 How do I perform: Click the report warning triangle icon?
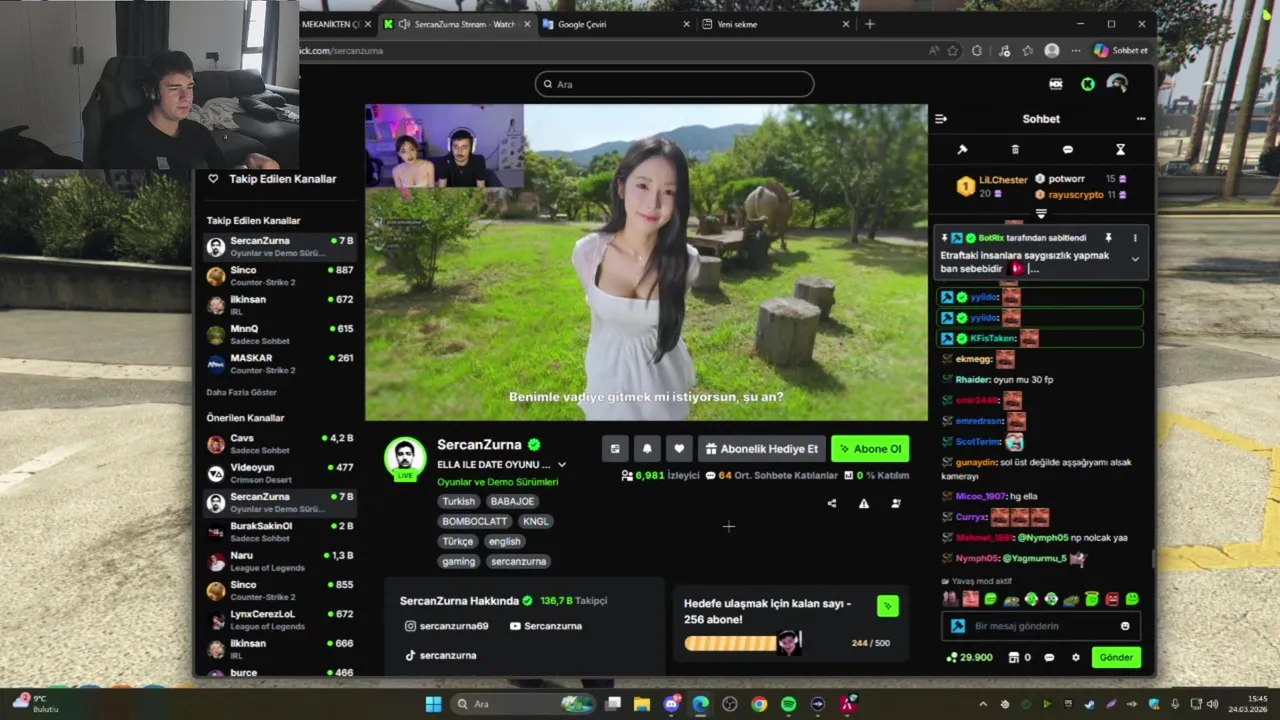[x=864, y=503]
